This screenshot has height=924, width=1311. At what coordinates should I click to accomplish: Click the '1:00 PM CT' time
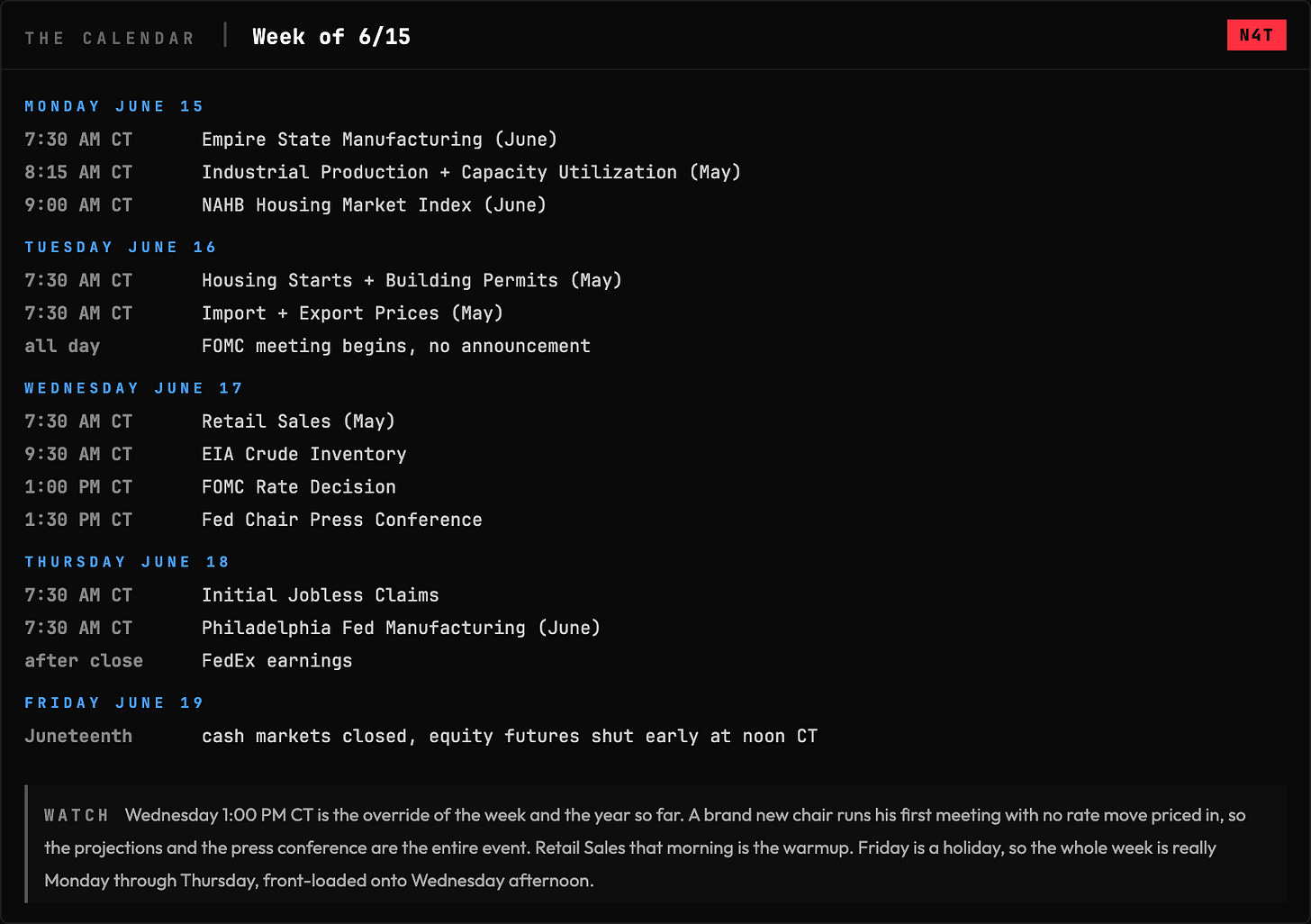click(x=78, y=487)
